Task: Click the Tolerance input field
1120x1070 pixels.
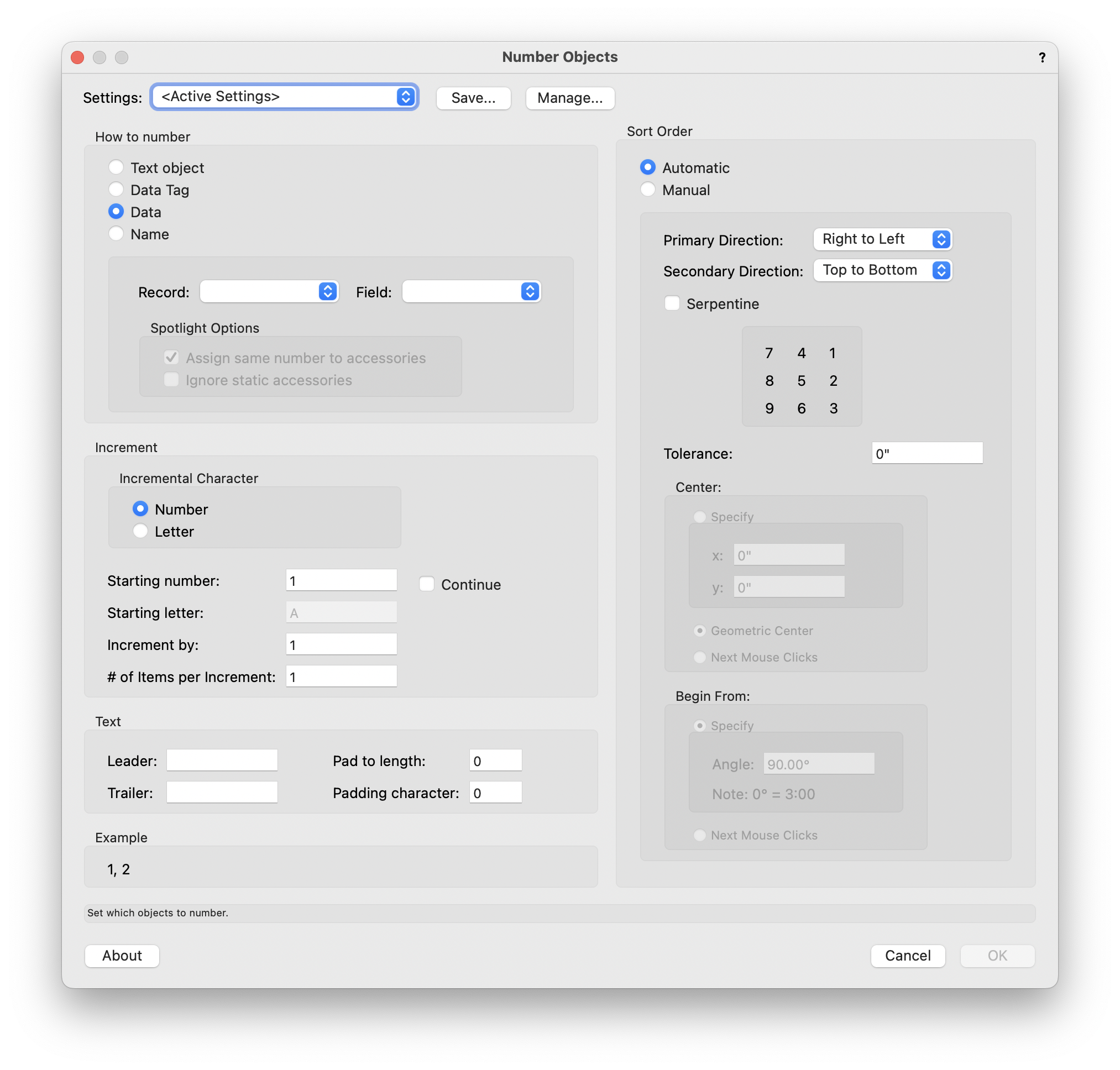Action: pos(927,453)
